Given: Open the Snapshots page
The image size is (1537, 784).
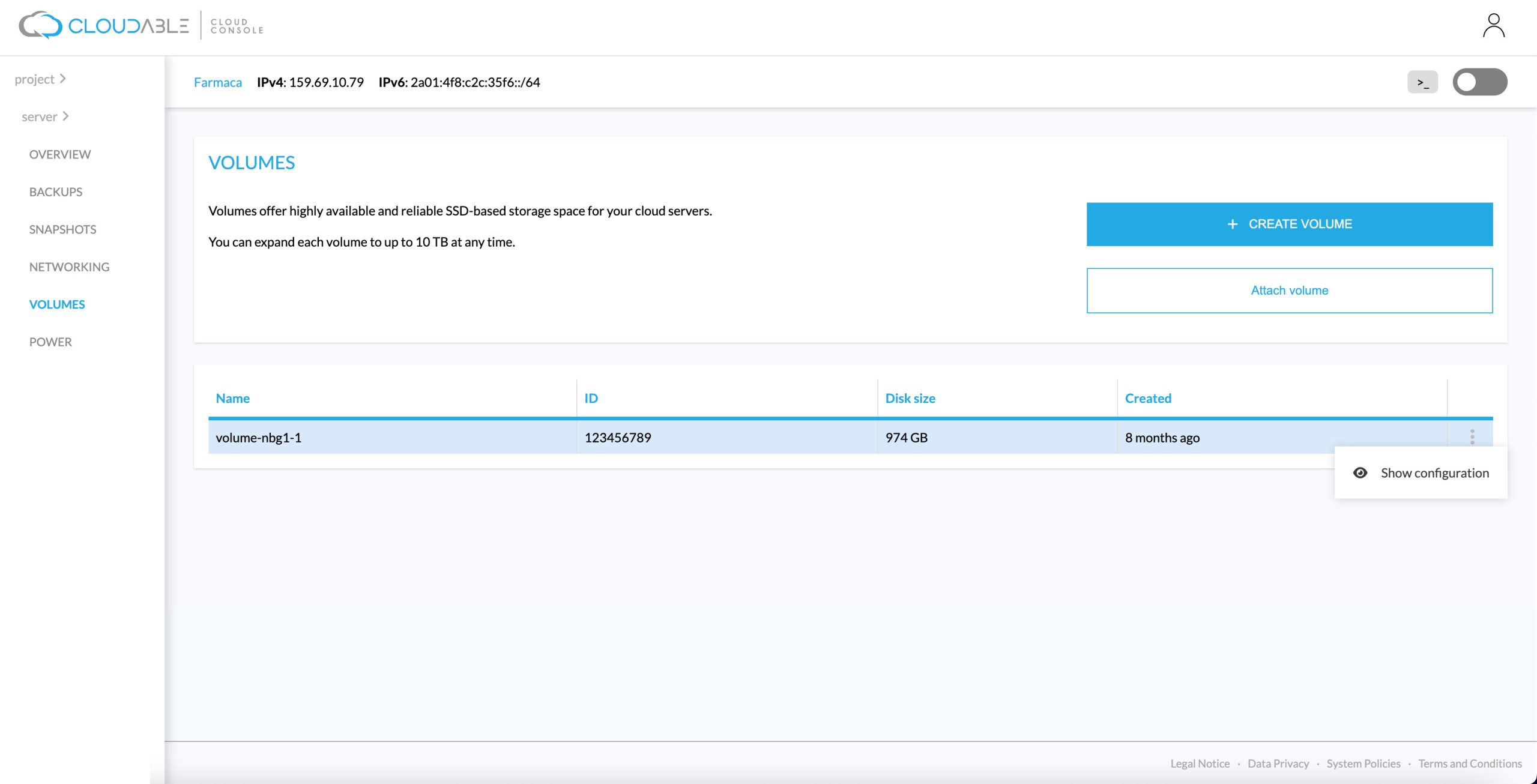Looking at the screenshot, I should coord(62,229).
